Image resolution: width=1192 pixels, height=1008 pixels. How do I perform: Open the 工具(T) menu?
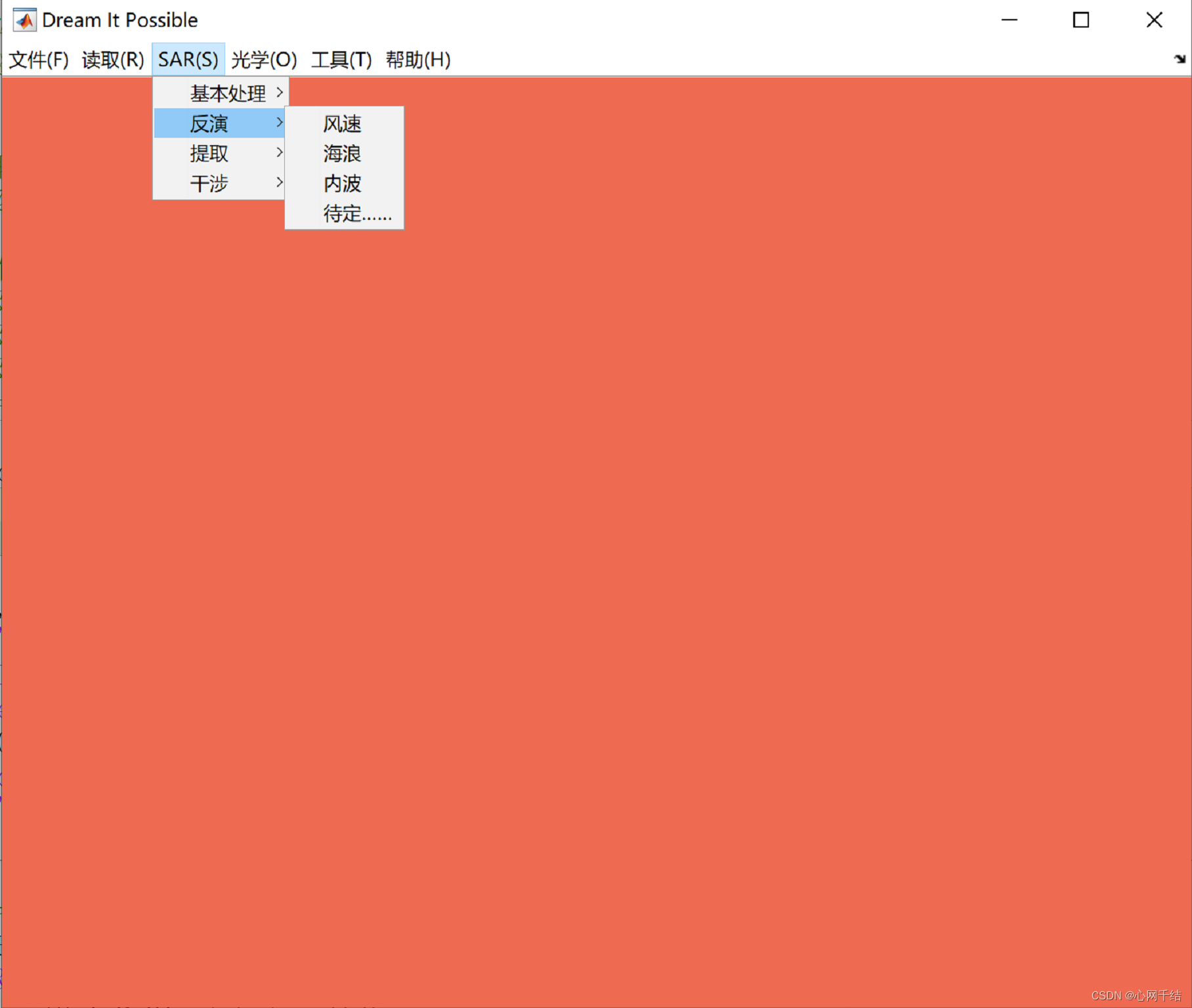point(341,60)
